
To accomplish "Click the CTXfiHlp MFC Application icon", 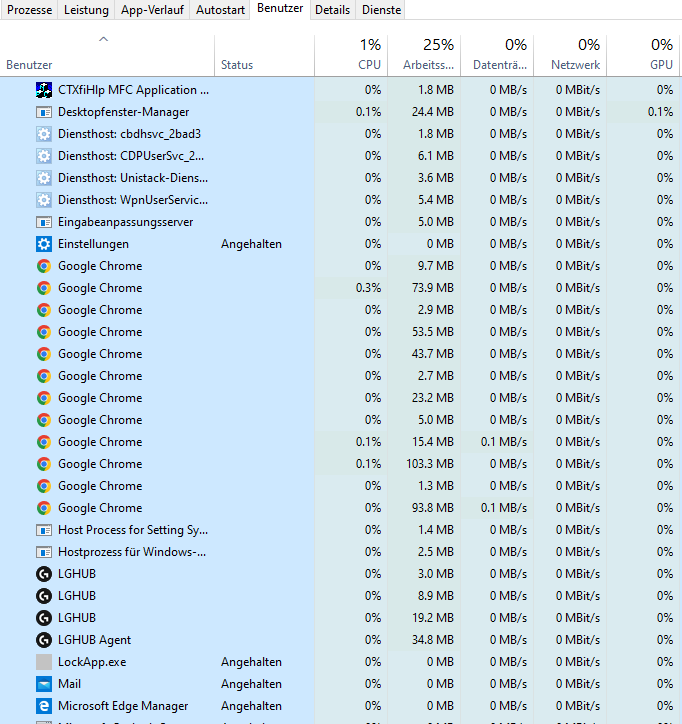I will pos(44,90).
